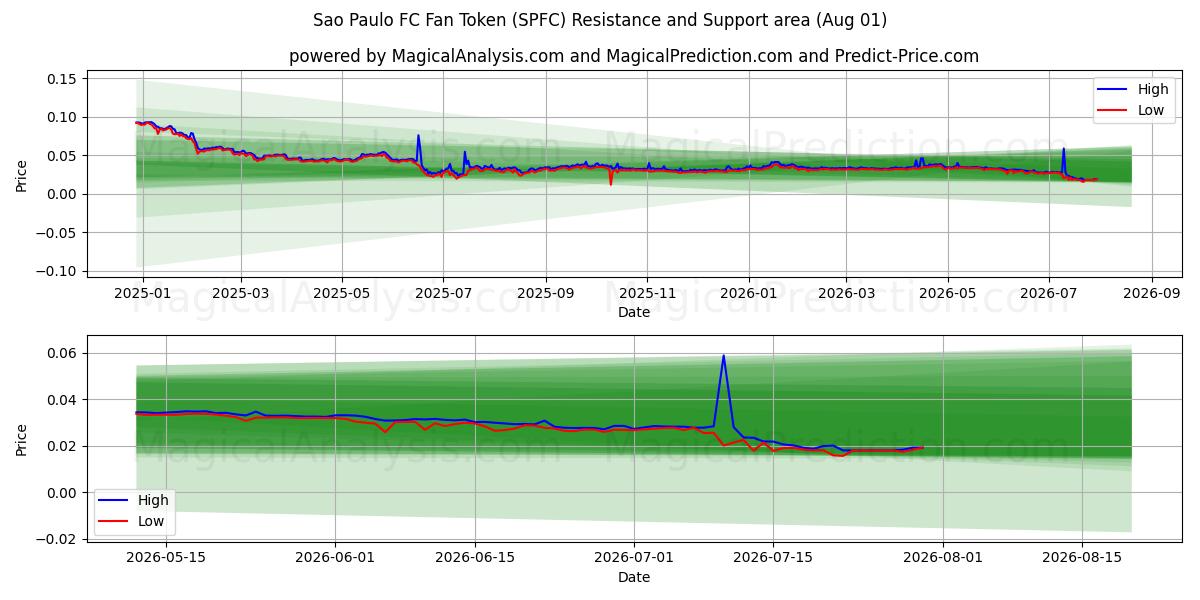Select the bottom chart 'Price' axis label
Viewport: 1200px width, 600px height.
(x=22, y=438)
